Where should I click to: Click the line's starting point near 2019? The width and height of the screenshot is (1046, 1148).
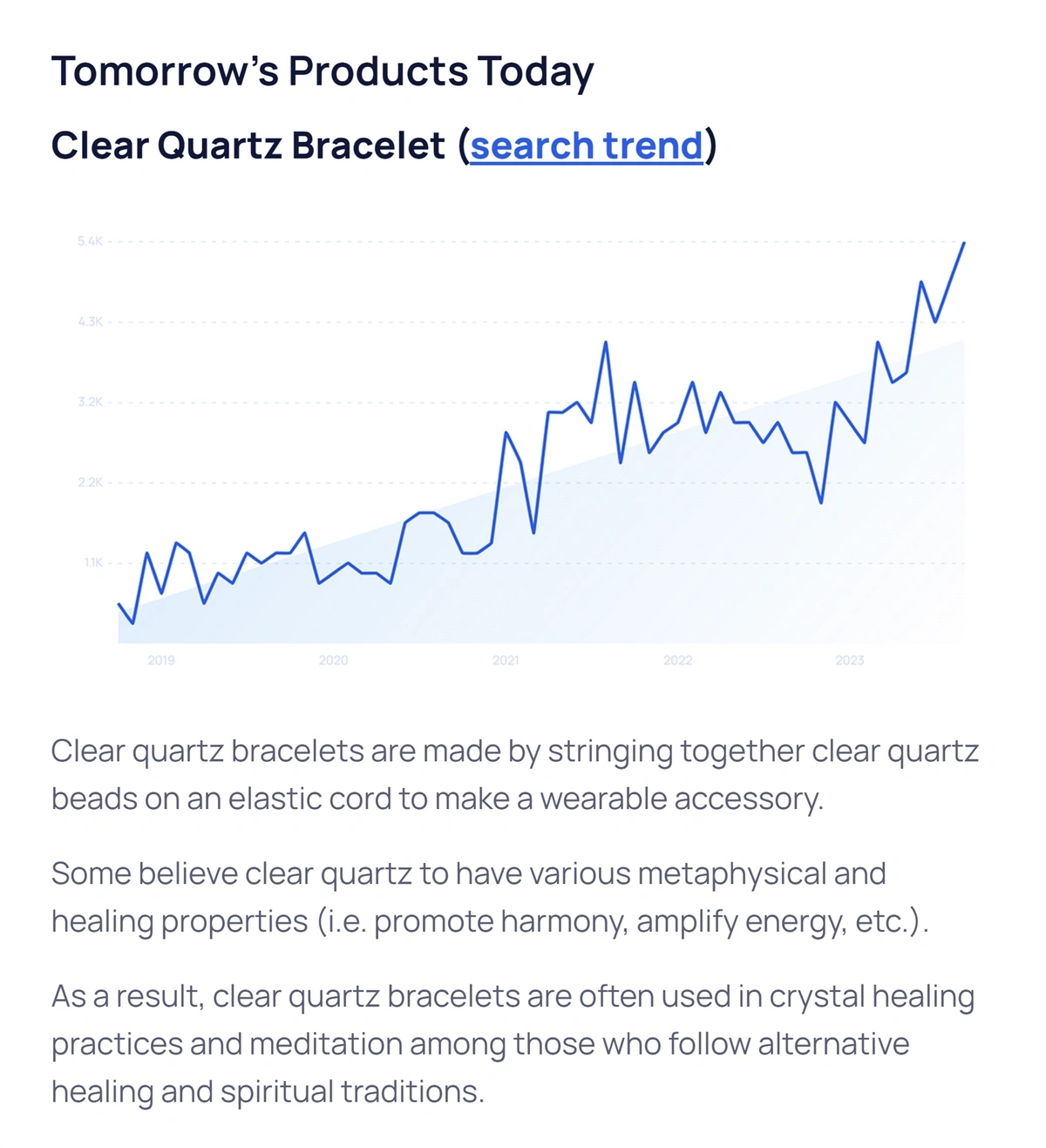[x=119, y=603]
